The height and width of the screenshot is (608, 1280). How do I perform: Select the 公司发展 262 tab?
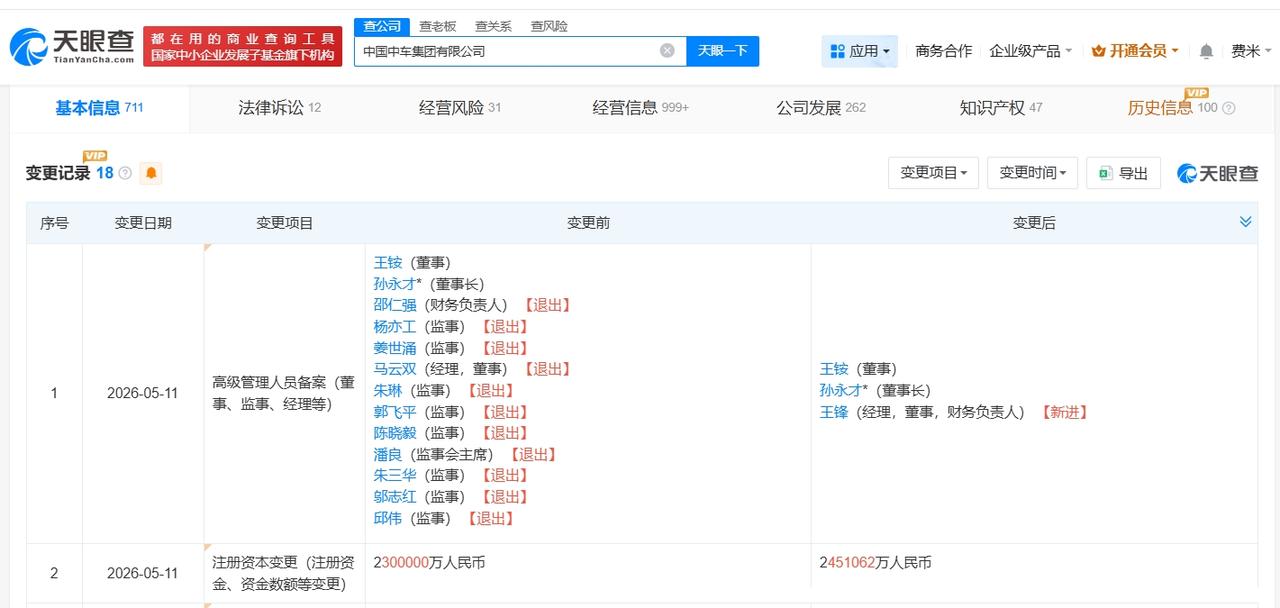821,108
